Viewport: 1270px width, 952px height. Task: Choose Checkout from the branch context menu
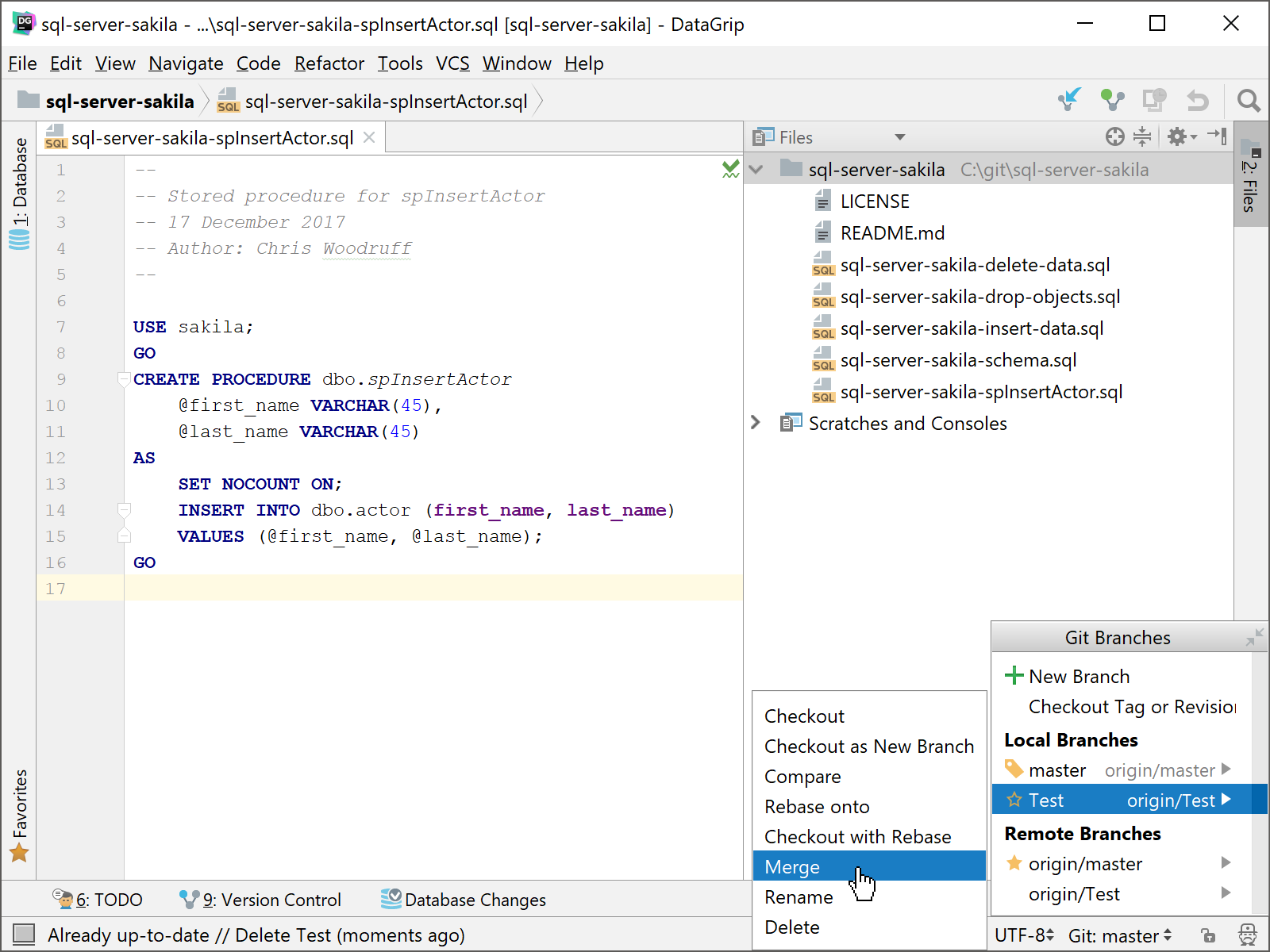click(x=869, y=716)
